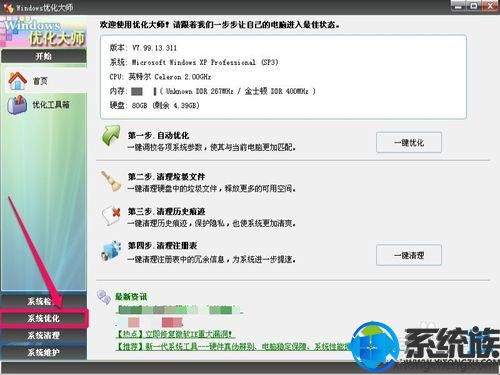The image size is (500, 375).
Task: Click the blue 清理注册表 cubes icon
Action: point(111,251)
